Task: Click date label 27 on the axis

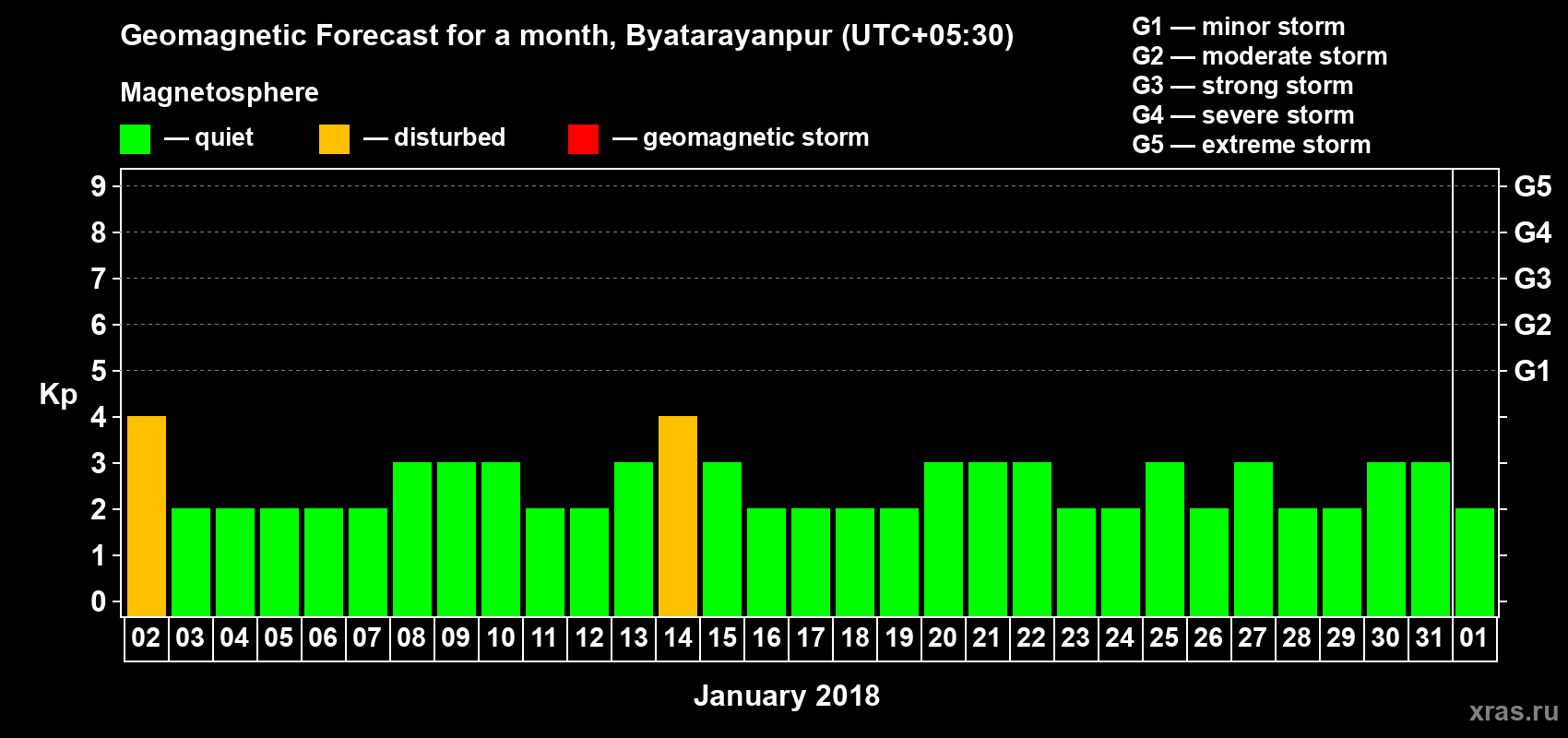Action: click(1253, 637)
